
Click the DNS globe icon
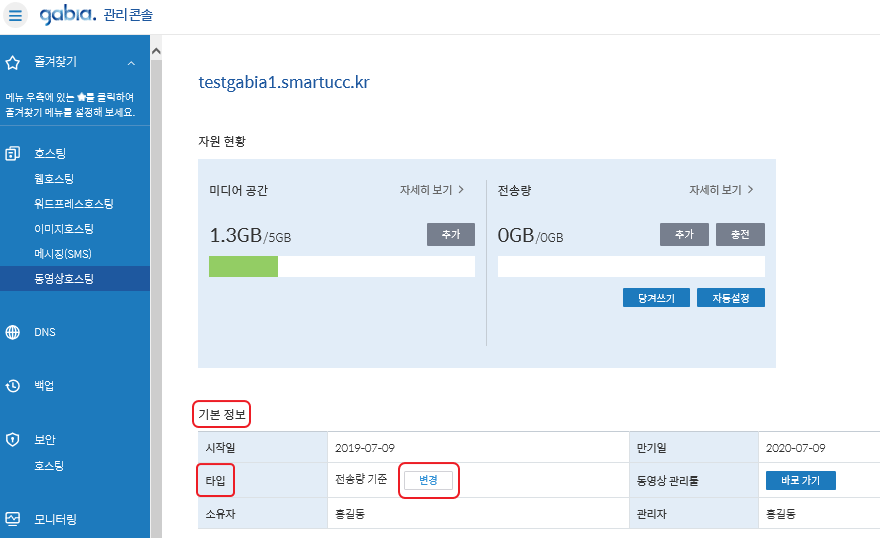pyautogui.click(x=12, y=332)
